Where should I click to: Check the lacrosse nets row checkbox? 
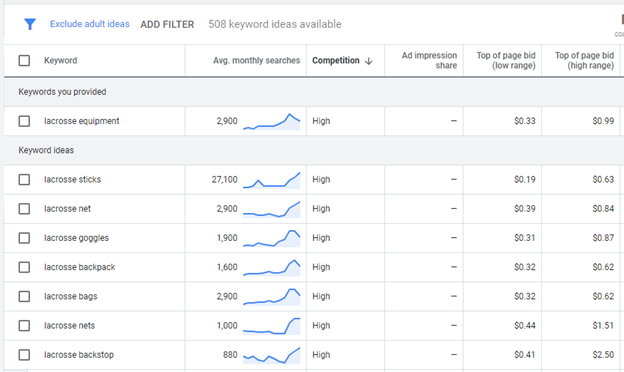24,325
